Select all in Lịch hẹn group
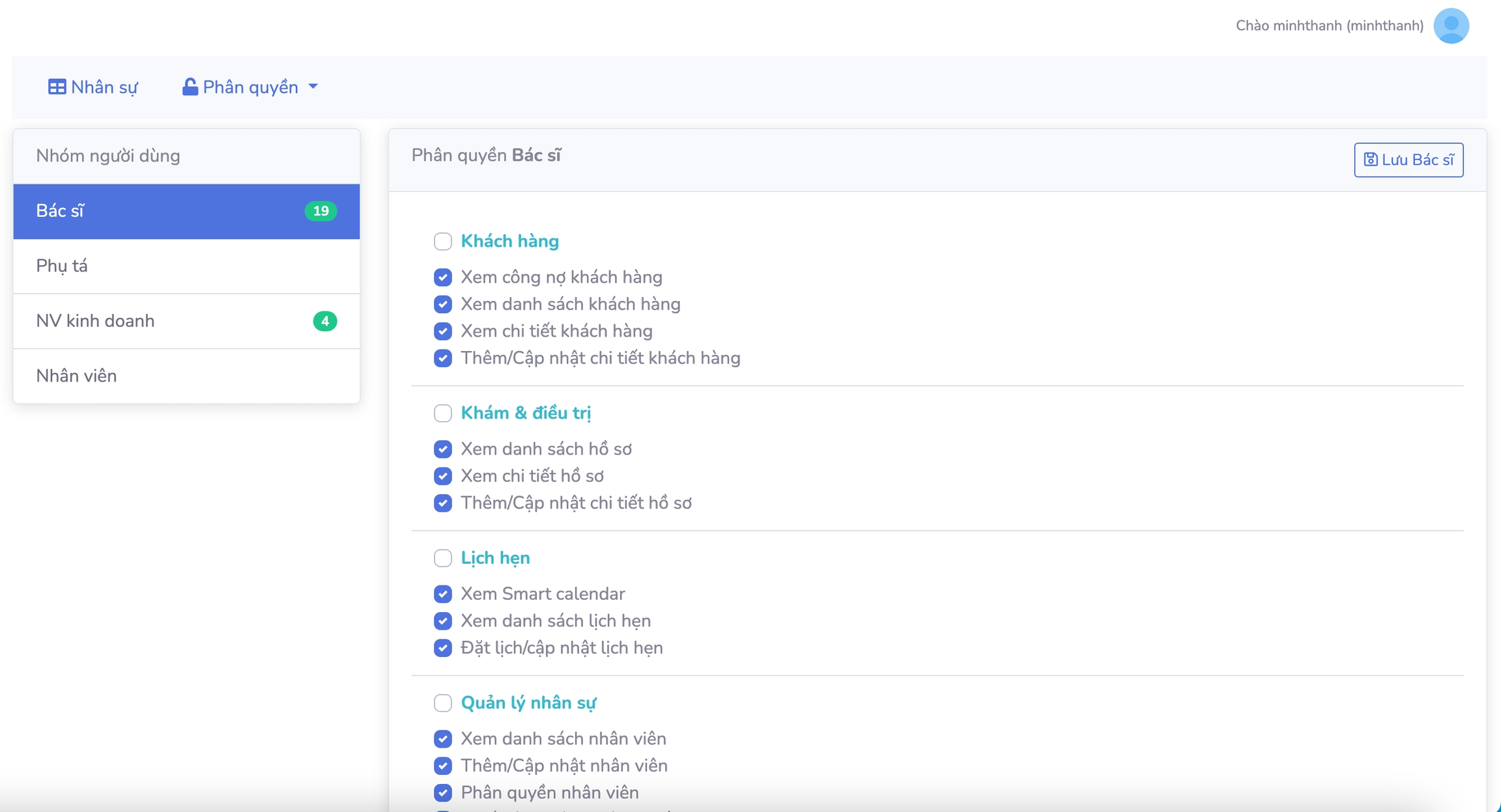 click(443, 558)
